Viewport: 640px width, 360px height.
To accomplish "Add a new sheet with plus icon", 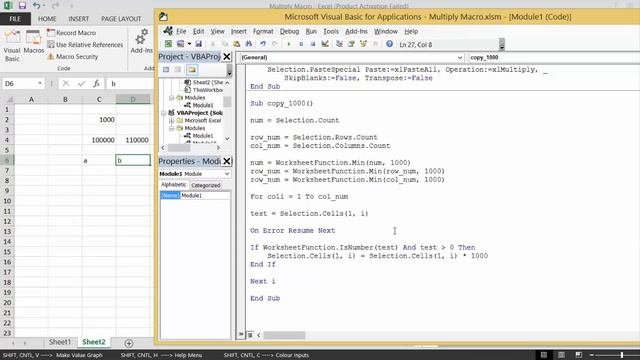I will [129, 343].
